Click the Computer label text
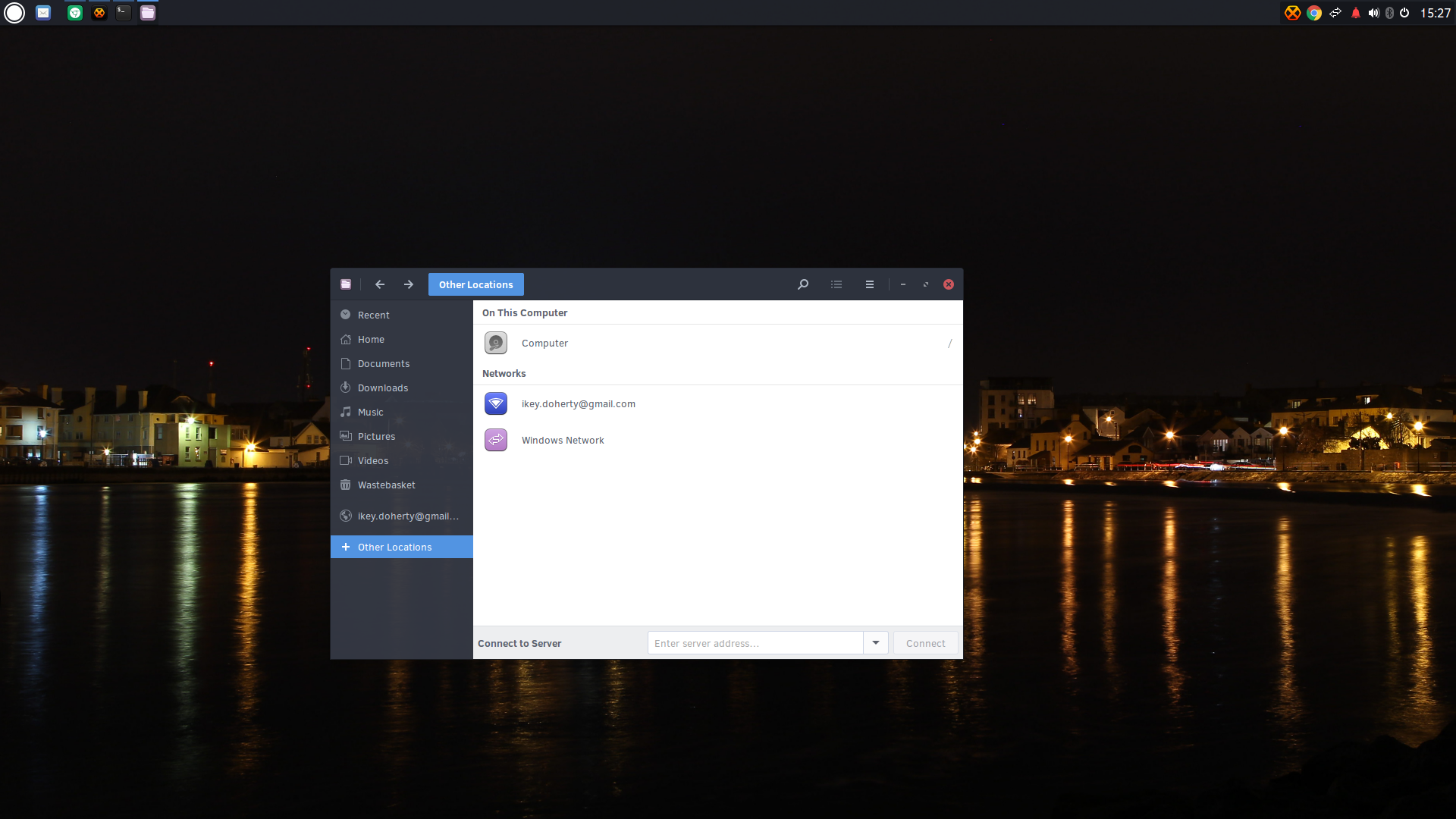1456x819 pixels. [x=544, y=344]
